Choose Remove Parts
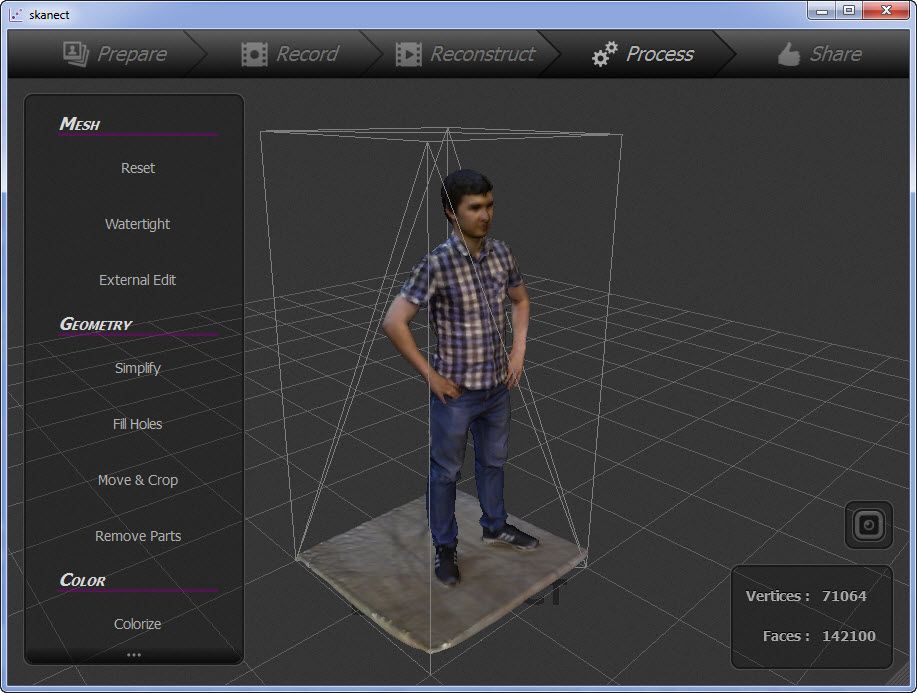The width and height of the screenshot is (917, 693). coord(137,536)
